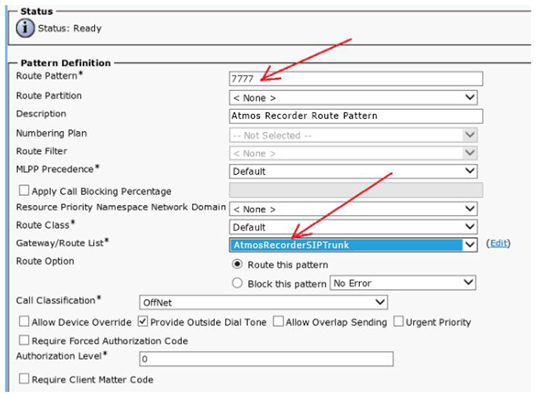Open the Gateway/Route List dropdown

coord(353,245)
